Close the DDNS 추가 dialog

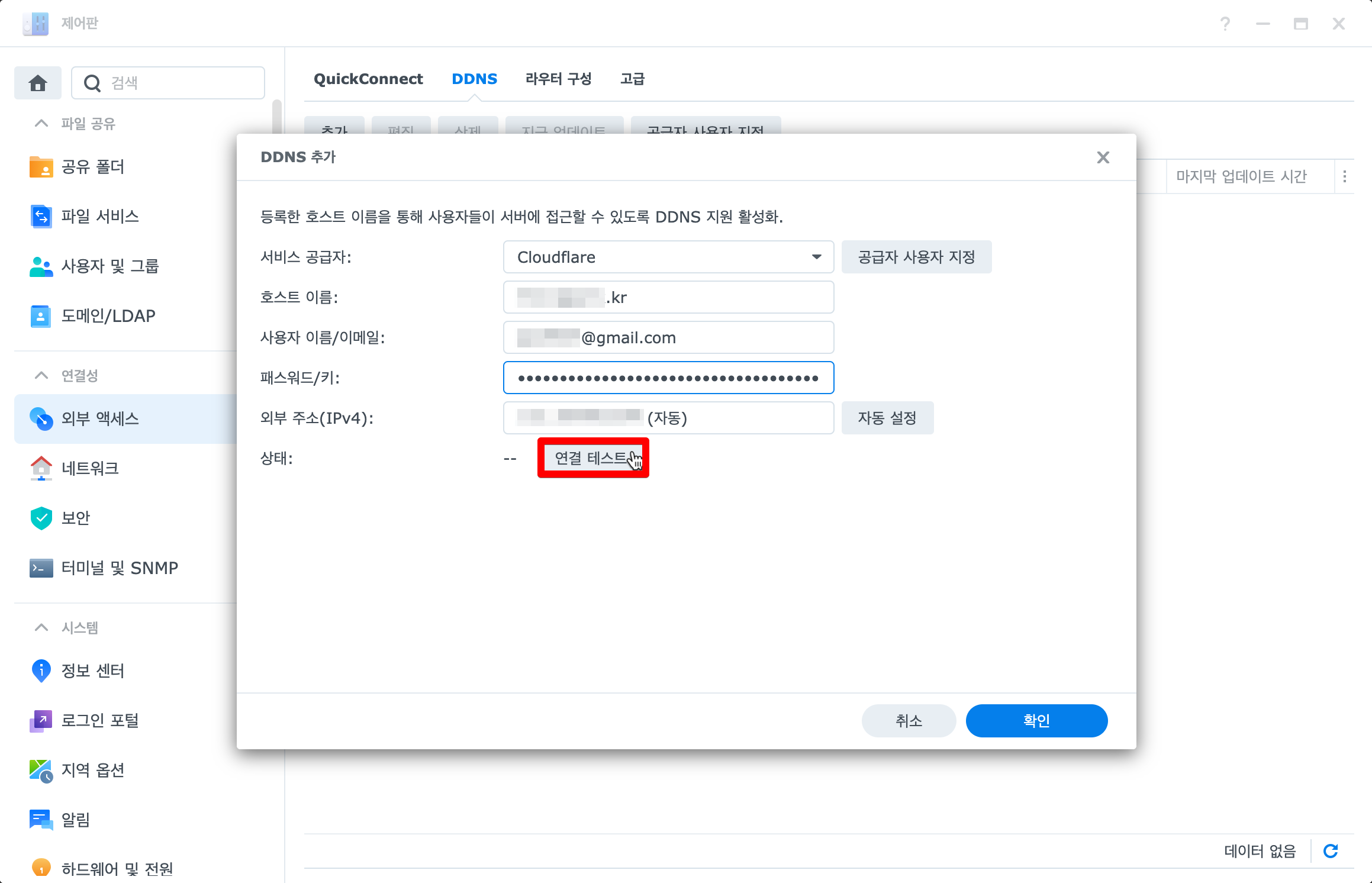[1103, 157]
